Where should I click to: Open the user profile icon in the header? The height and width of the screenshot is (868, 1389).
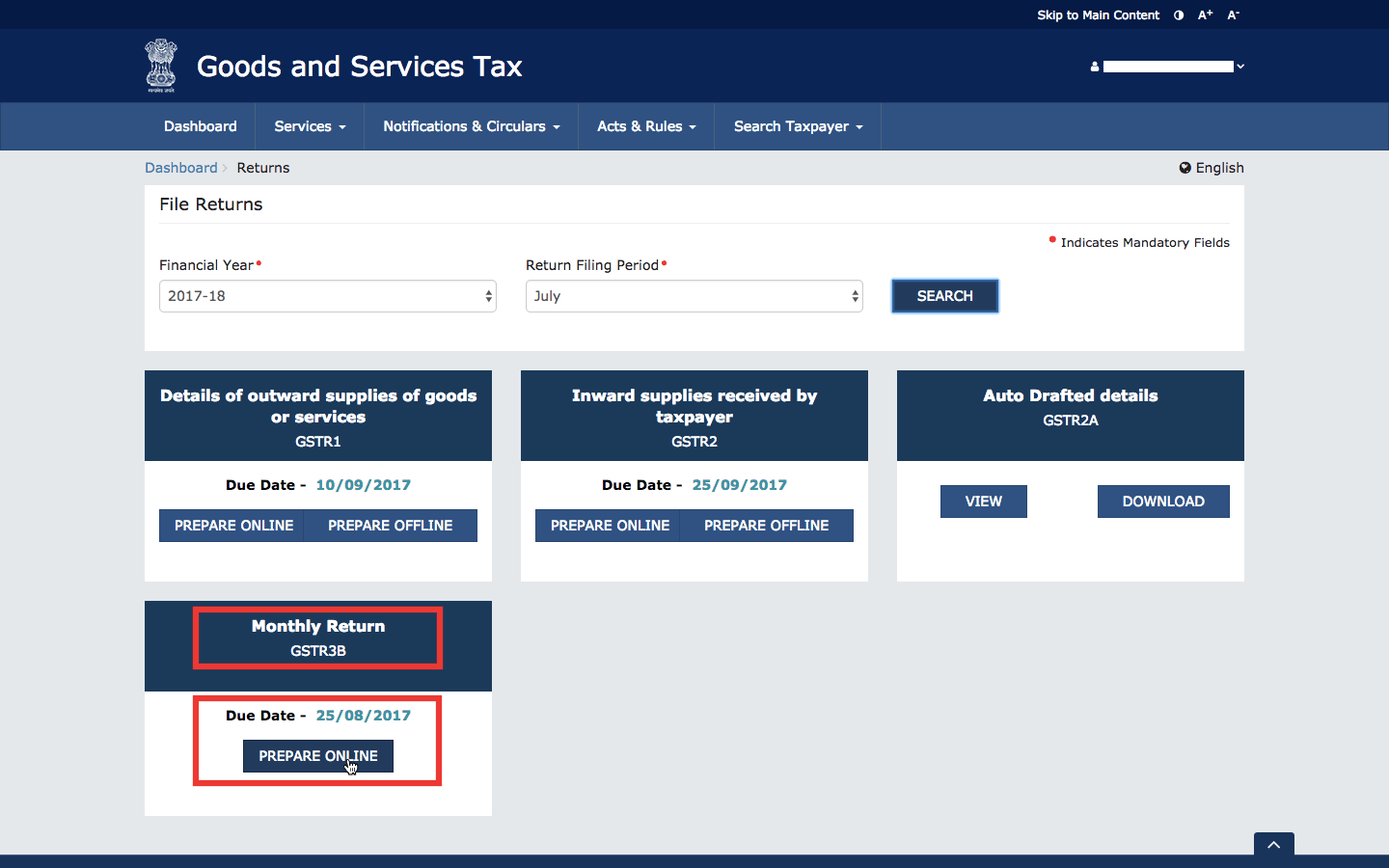tap(1094, 67)
